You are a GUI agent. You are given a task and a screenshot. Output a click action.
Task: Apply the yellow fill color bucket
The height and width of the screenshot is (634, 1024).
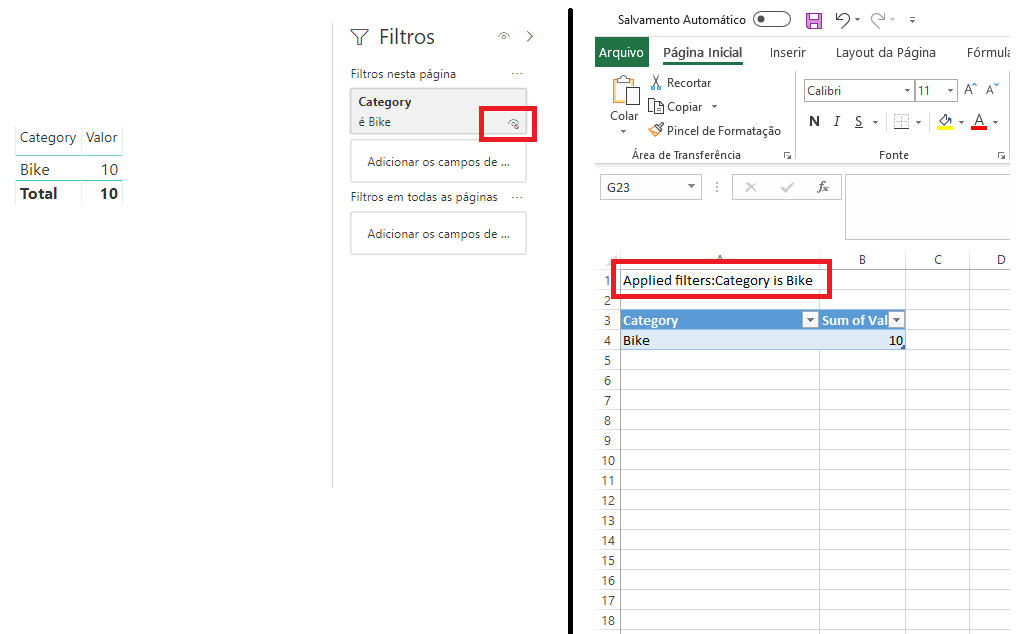(945, 121)
